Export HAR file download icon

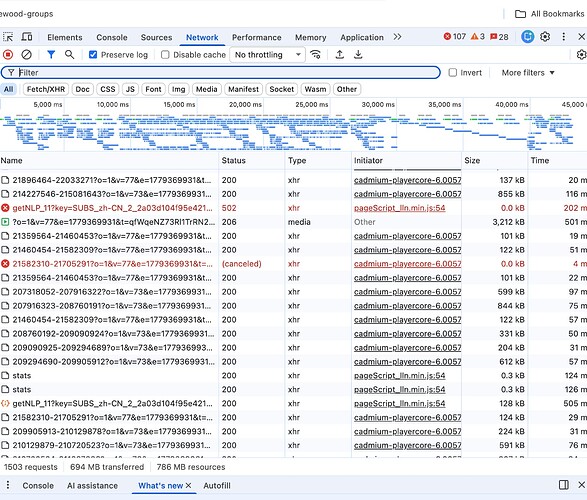pyautogui.click(x=358, y=55)
